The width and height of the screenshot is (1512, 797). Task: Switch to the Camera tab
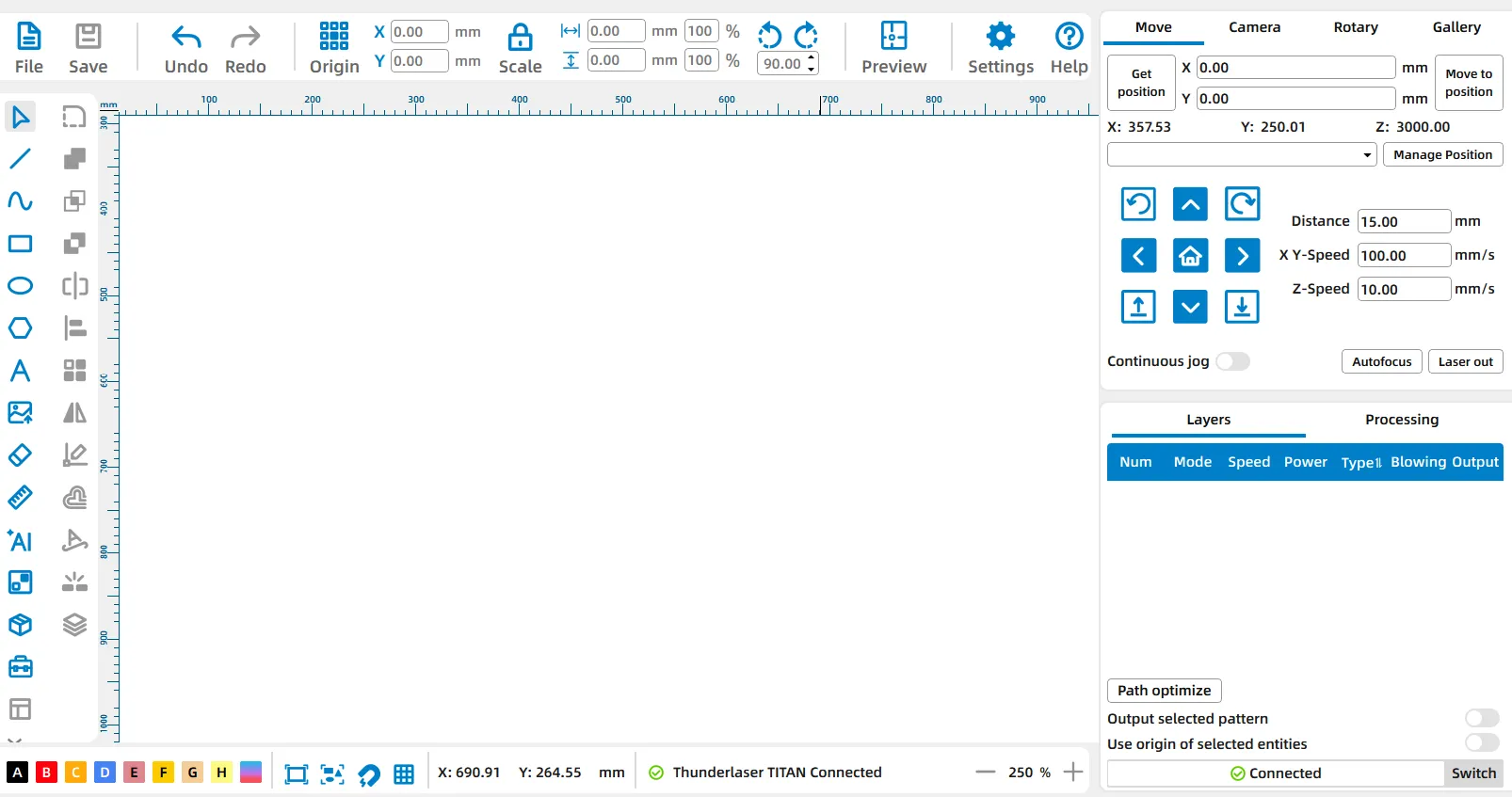coord(1254,27)
